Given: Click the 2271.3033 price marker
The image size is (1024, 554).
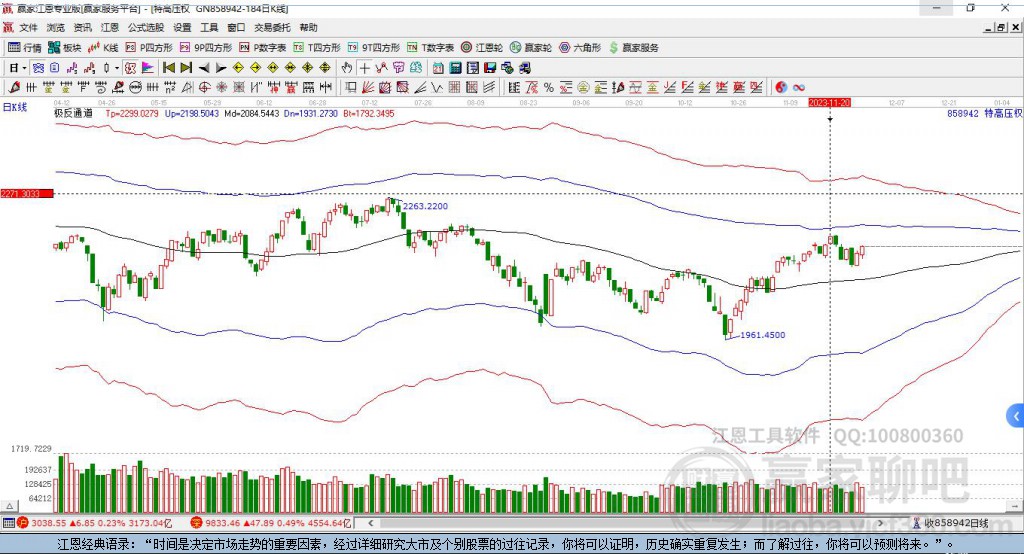Looking at the screenshot, I should pyautogui.click(x=26, y=194).
